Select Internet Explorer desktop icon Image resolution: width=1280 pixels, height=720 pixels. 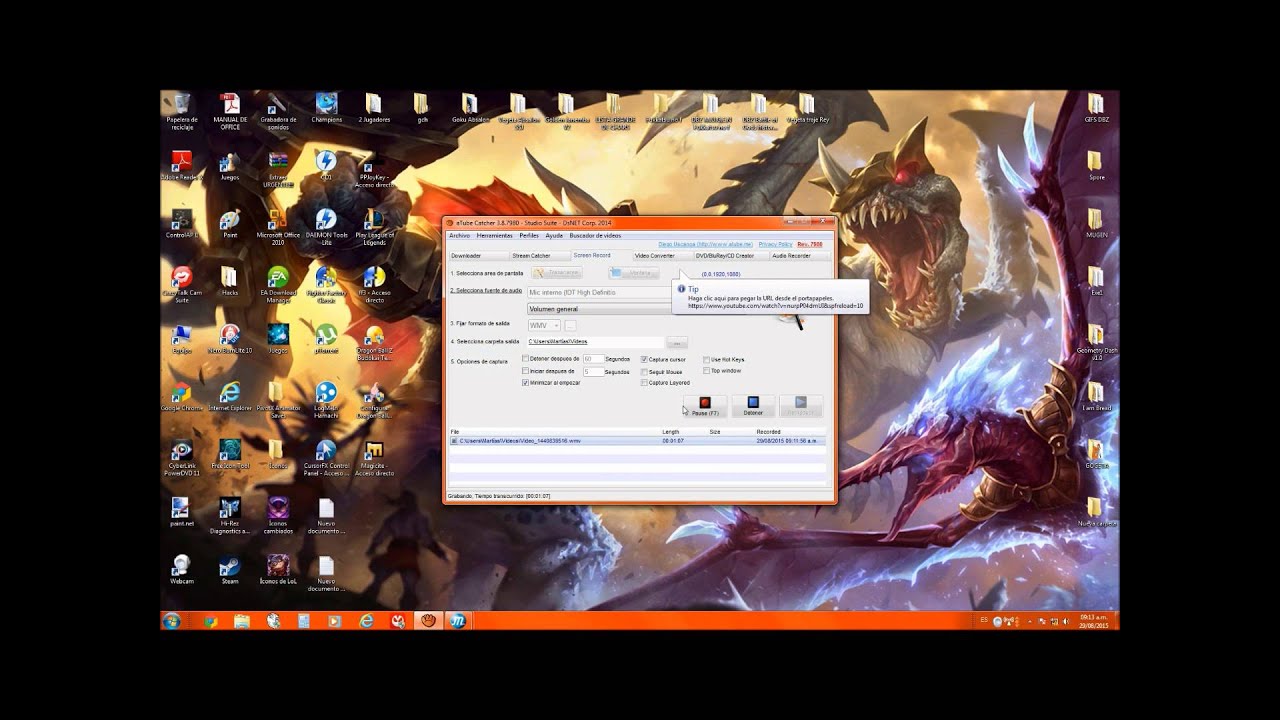(x=230, y=397)
